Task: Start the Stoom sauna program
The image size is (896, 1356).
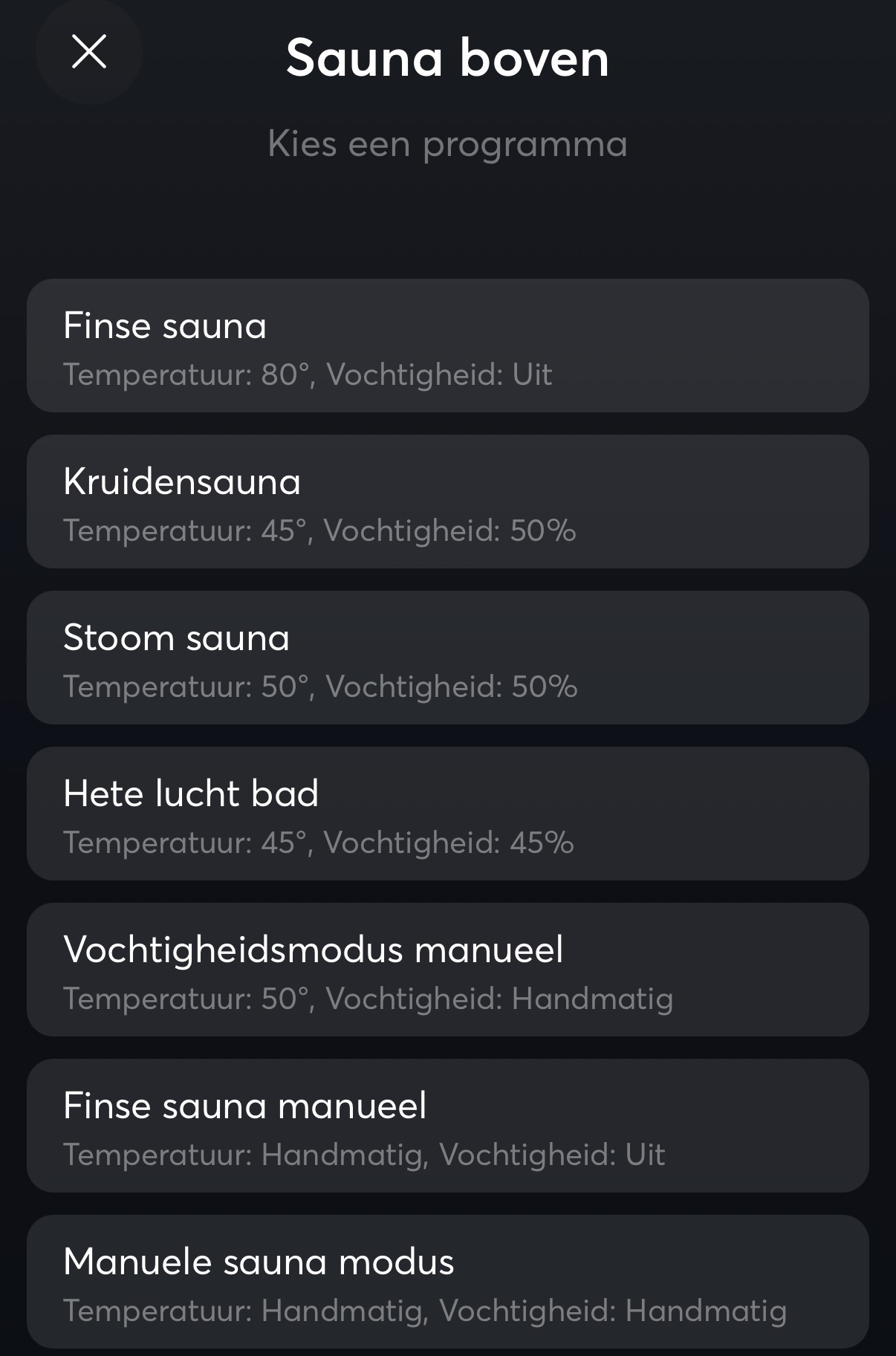Action: (x=447, y=658)
